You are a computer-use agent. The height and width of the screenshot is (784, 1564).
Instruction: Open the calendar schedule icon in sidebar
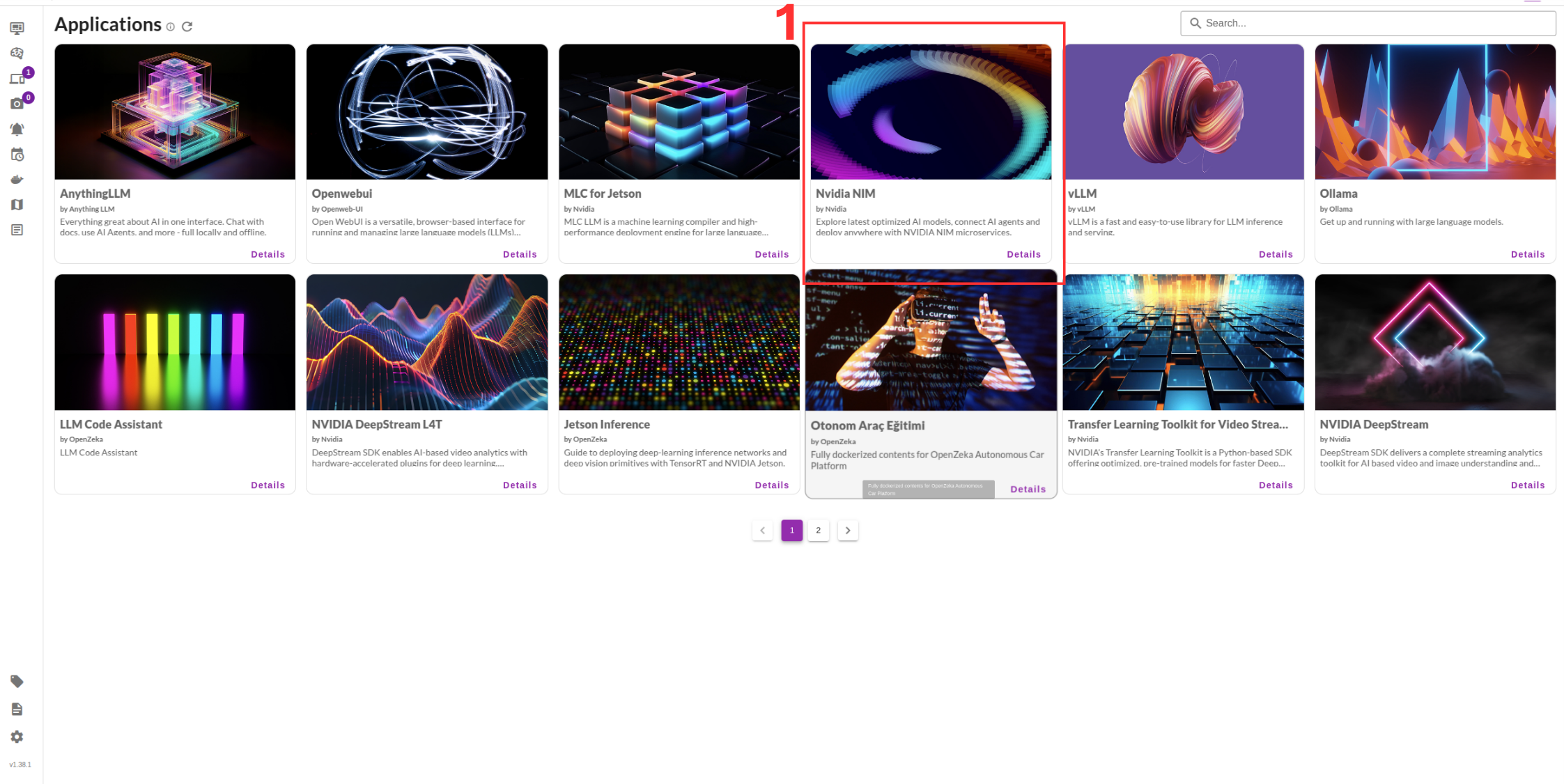pos(17,155)
